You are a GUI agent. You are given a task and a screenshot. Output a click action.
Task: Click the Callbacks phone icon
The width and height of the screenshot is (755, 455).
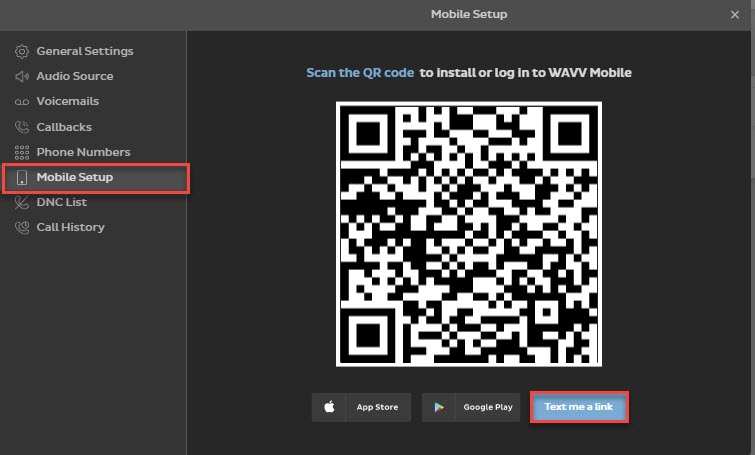pyautogui.click(x=21, y=127)
